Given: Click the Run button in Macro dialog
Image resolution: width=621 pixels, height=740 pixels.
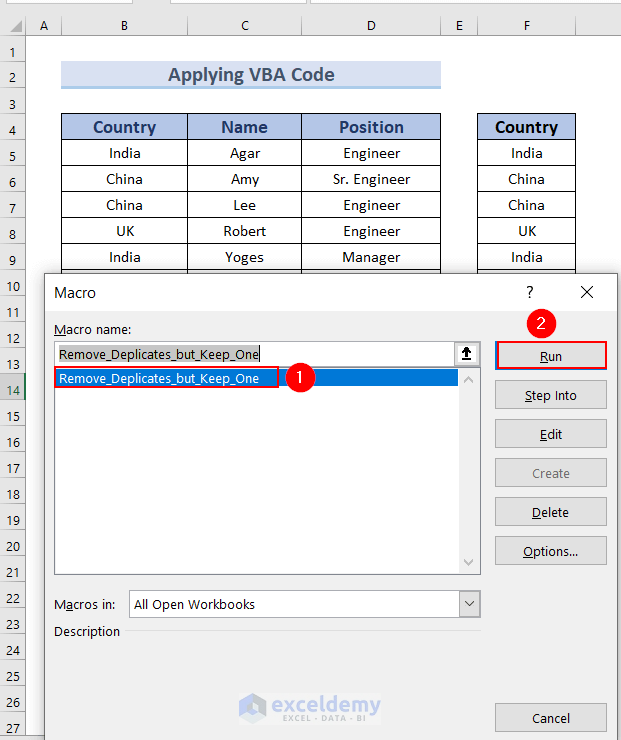Looking at the screenshot, I should 551,356.
